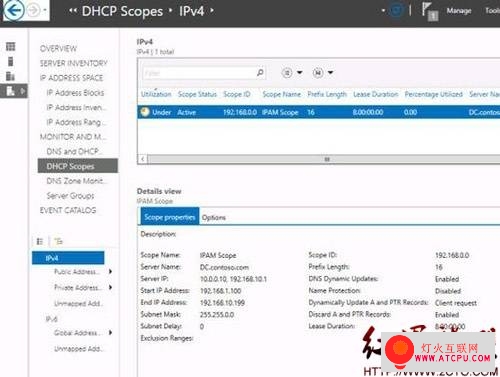Click Subnet Mask value 255.255.0.0
Viewport: 500px width, 377px height.
pos(217,314)
